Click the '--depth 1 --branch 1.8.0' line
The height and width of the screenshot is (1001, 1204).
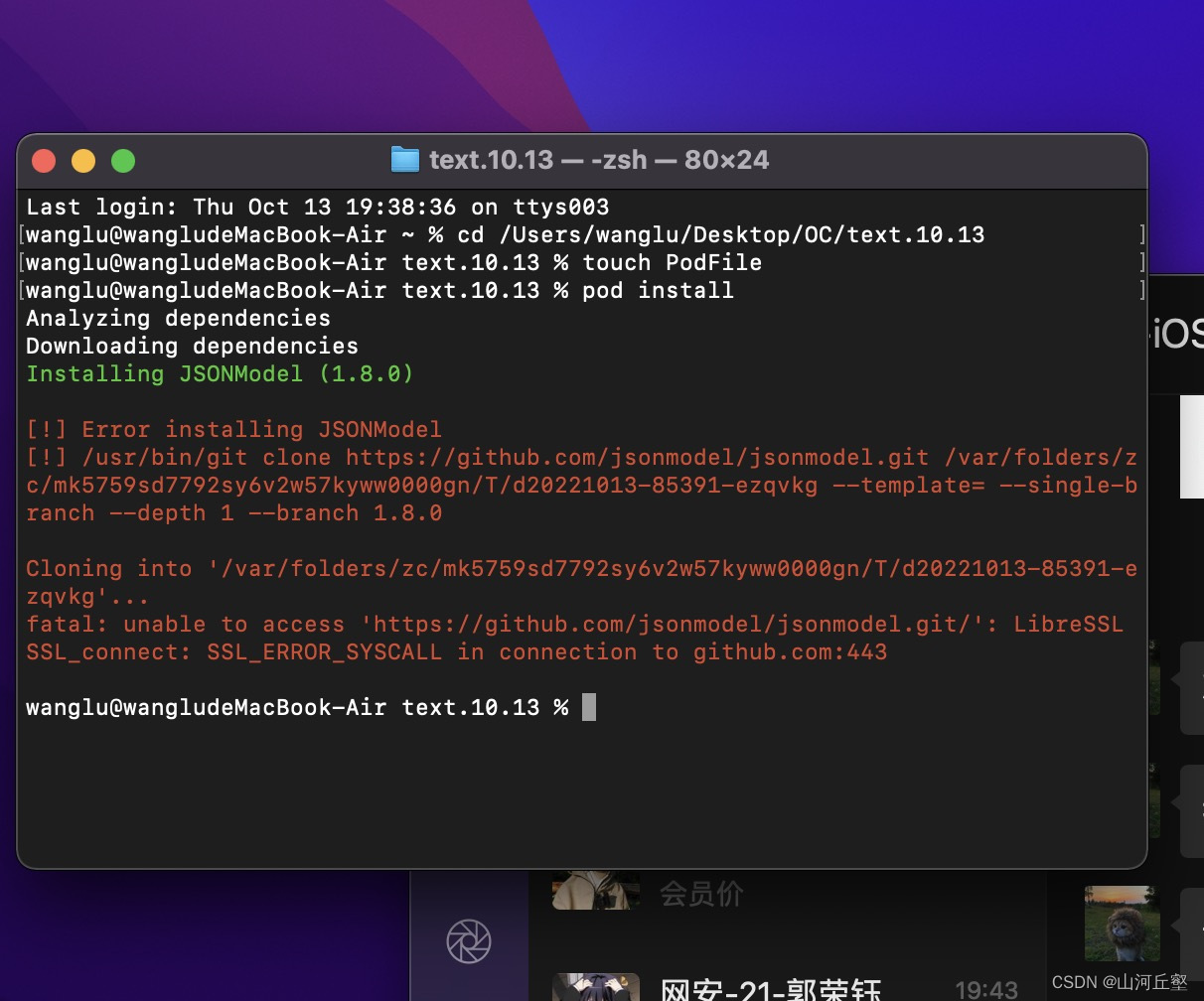233,513
